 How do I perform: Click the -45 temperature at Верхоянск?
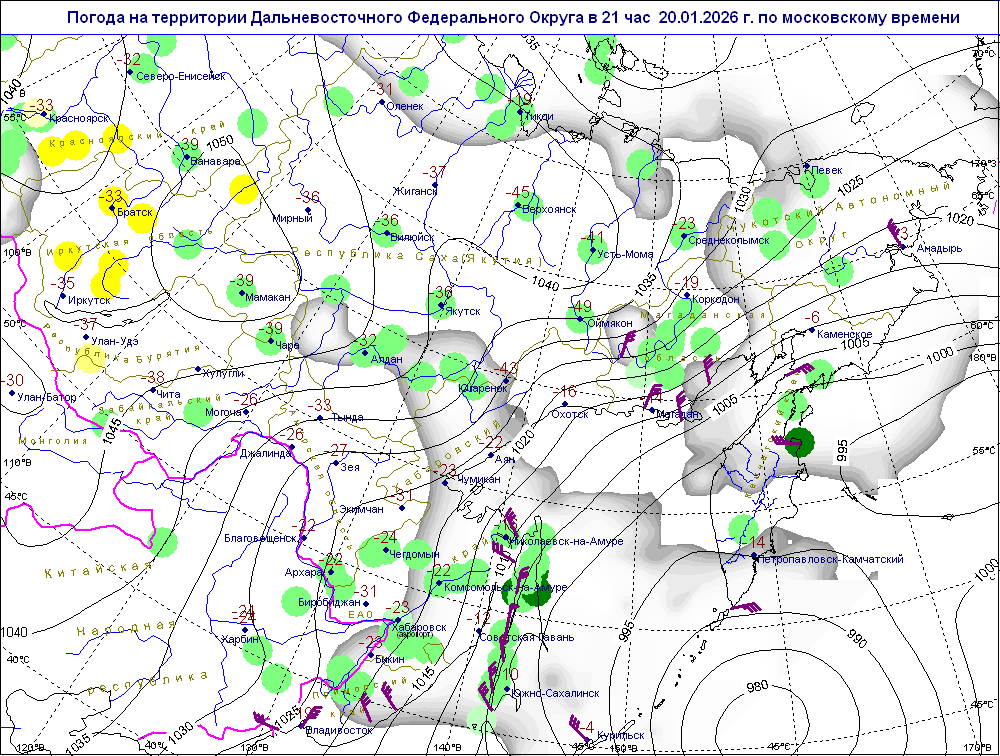click(x=518, y=192)
